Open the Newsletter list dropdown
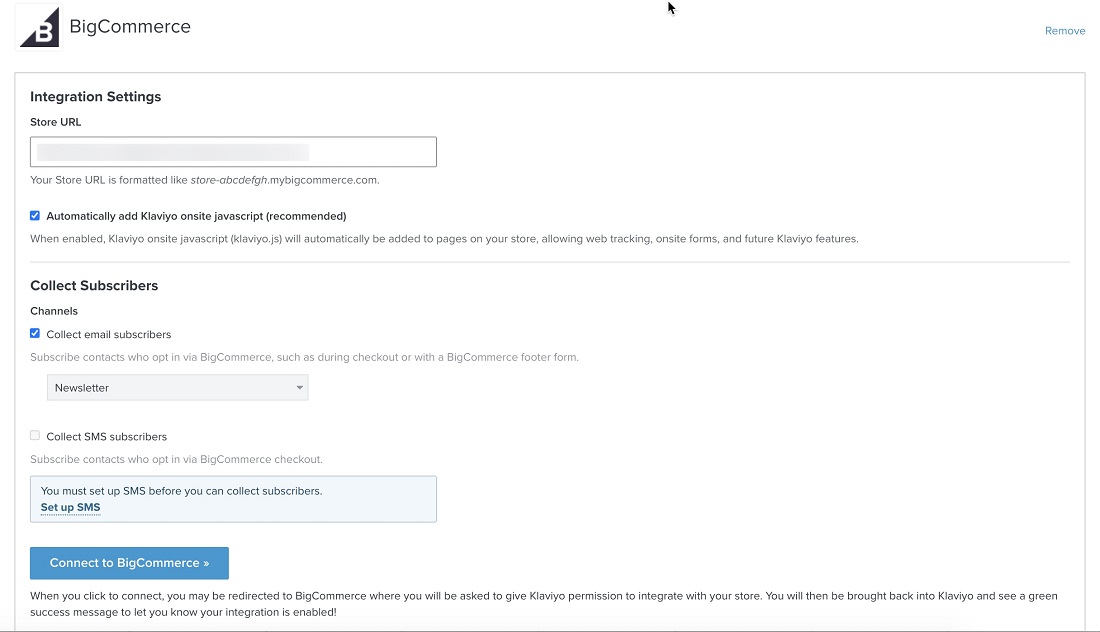The image size is (1100, 632). point(177,388)
